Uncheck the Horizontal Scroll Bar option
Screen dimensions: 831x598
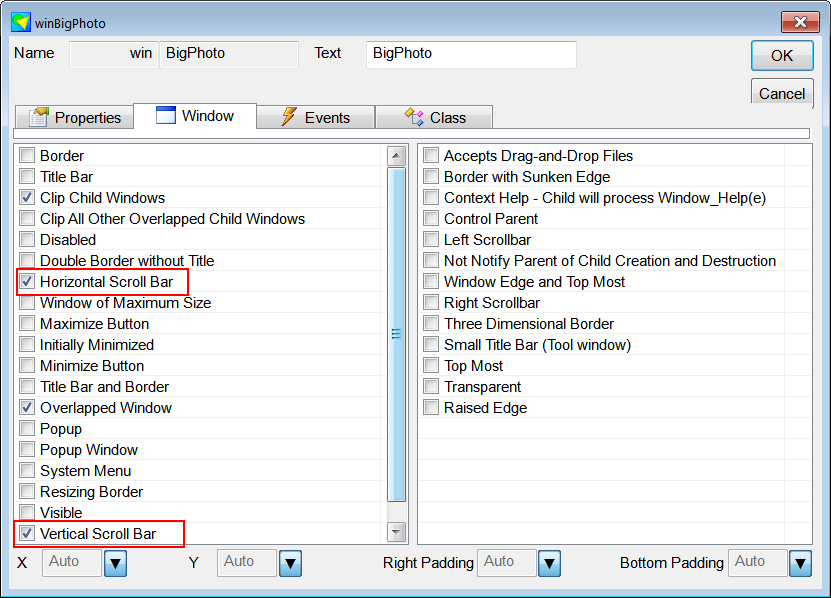(x=27, y=282)
